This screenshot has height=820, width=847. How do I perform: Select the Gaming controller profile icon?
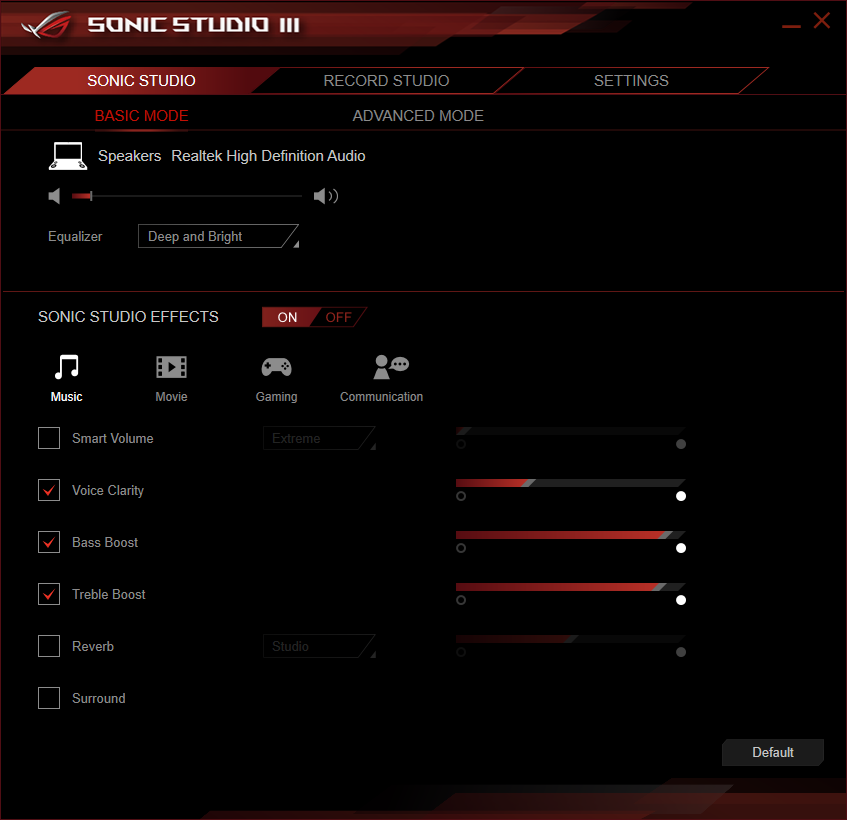[x=276, y=367]
